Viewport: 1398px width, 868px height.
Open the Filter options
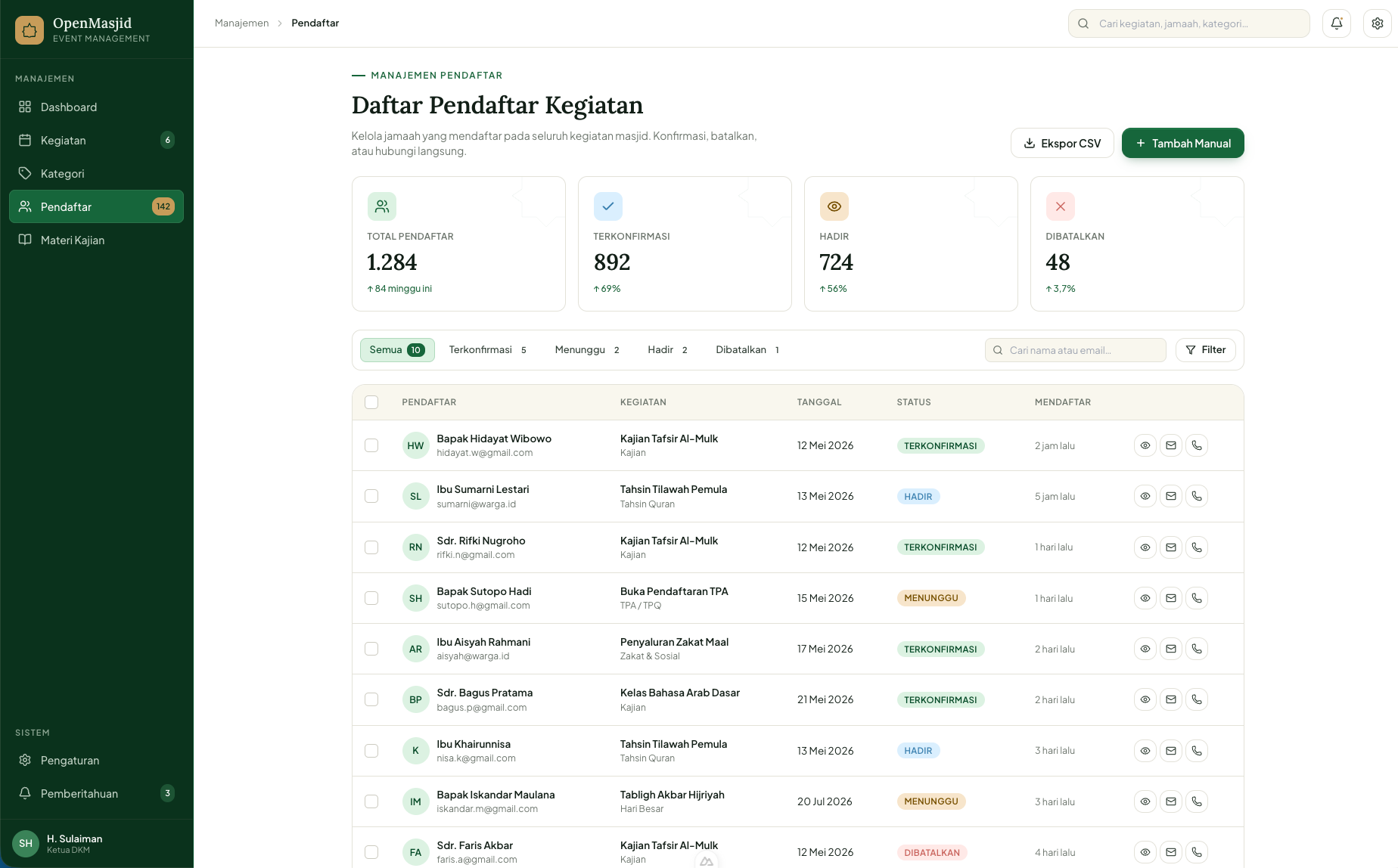pos(1205,350)
